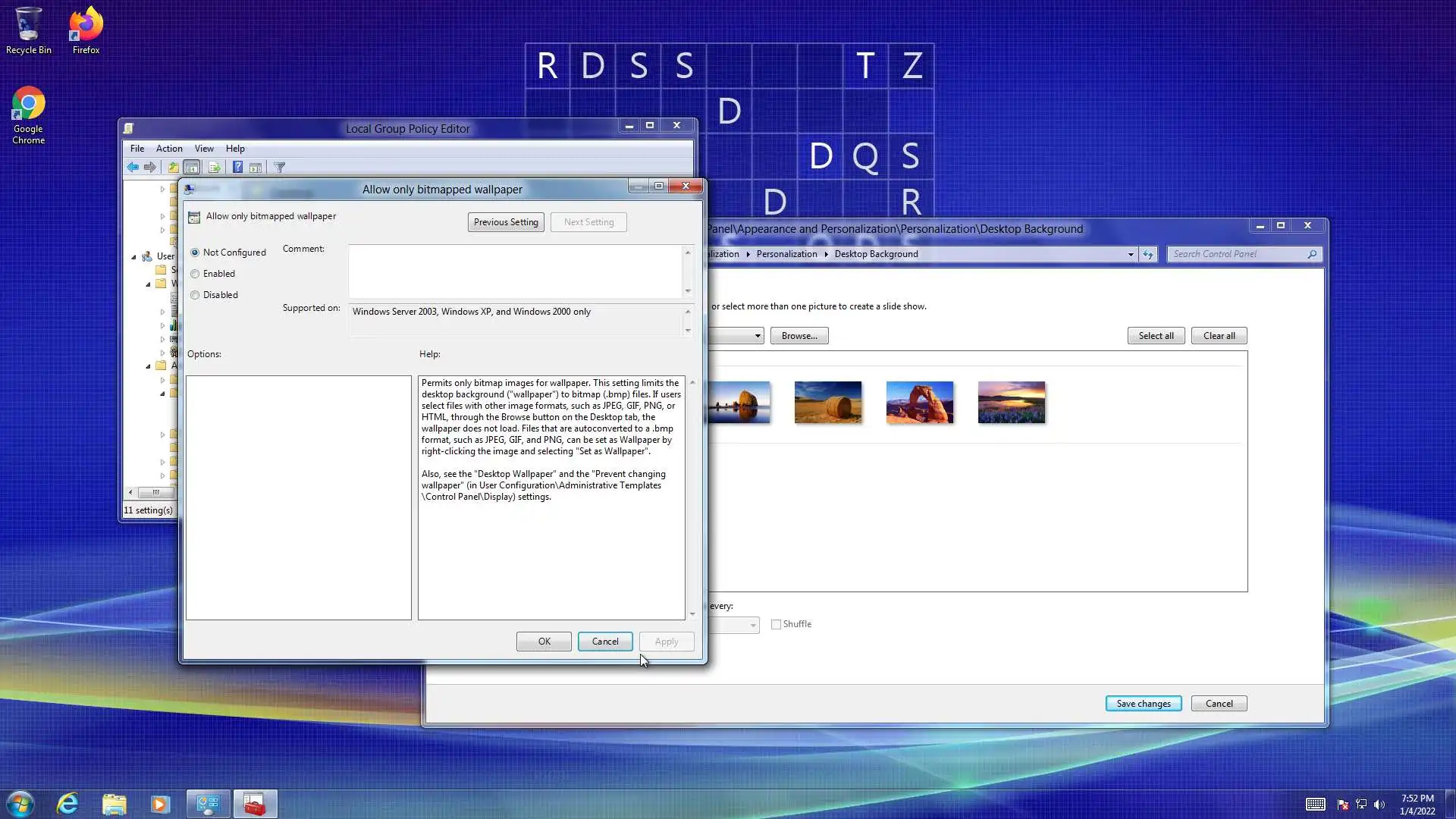Open the Action menu
This screenshot has width=1456, height=819.
point(169,149)
